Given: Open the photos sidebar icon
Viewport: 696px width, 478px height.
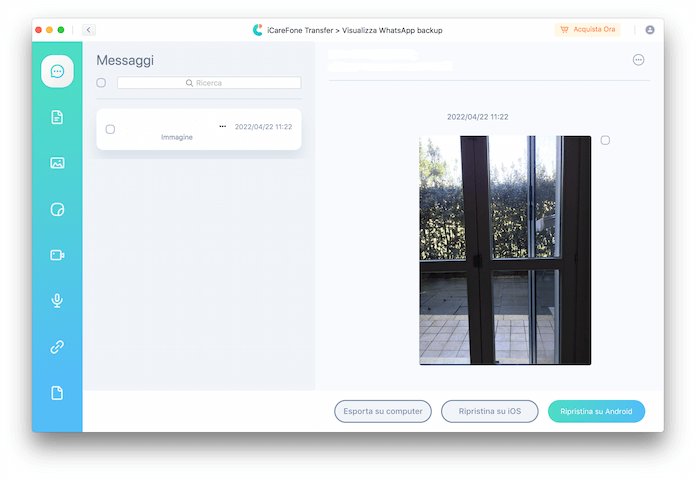Looking at the screenshot, I should 57,163.
